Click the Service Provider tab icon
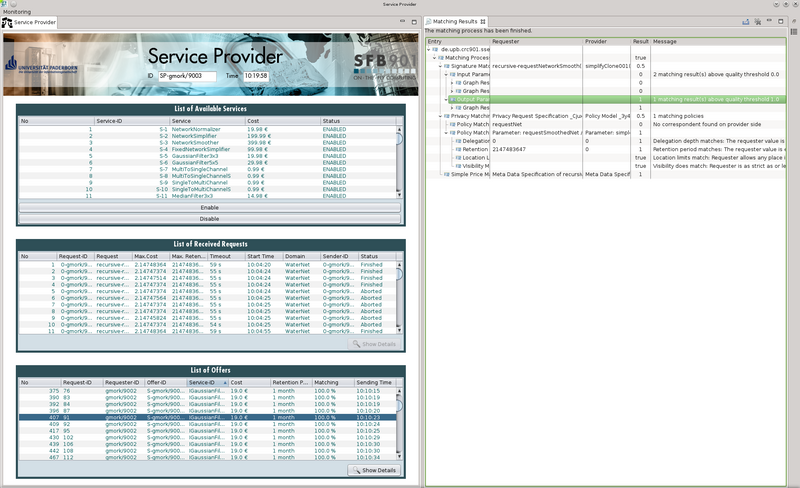Image resolution: width=800 pixels, height=488 pixels. click(x=7, y=22)
